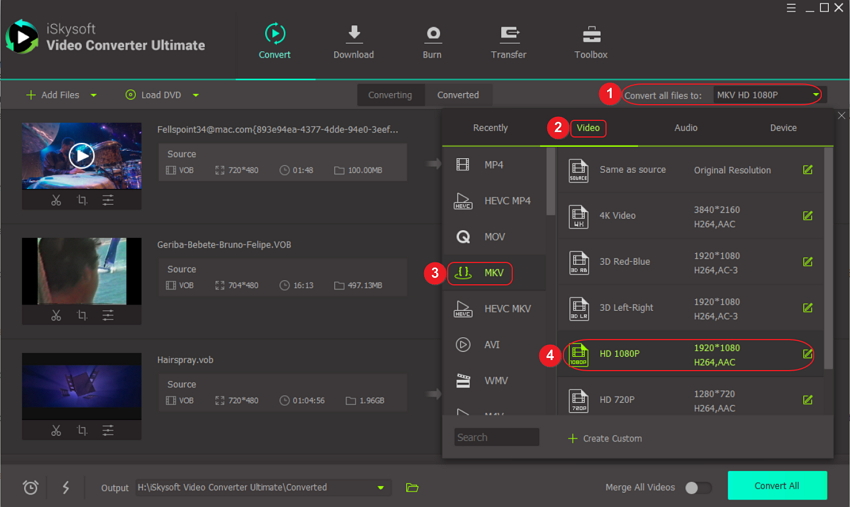Viewport: 850px width, 507px height.
Task: Expand the Add Files dropdown arrow
Action: pyautogui.click(x=94, y=95)
